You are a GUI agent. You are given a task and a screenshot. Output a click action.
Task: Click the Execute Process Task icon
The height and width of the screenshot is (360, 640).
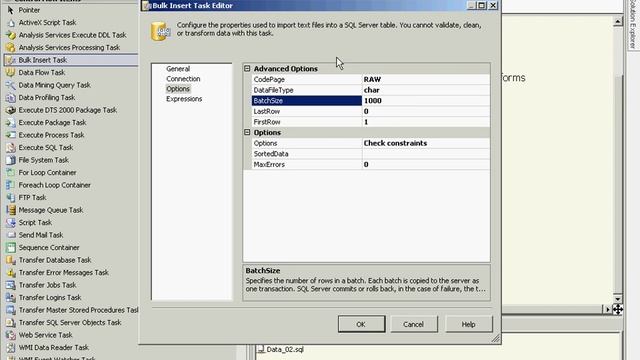[11, 135]
